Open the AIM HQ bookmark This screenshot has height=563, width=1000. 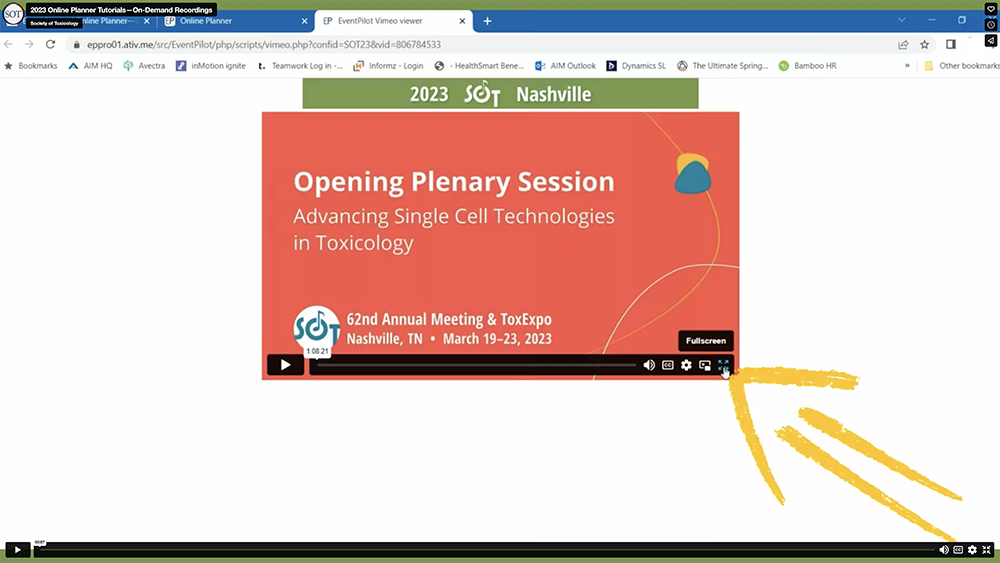pyautogui.click(x=91, y=66)
